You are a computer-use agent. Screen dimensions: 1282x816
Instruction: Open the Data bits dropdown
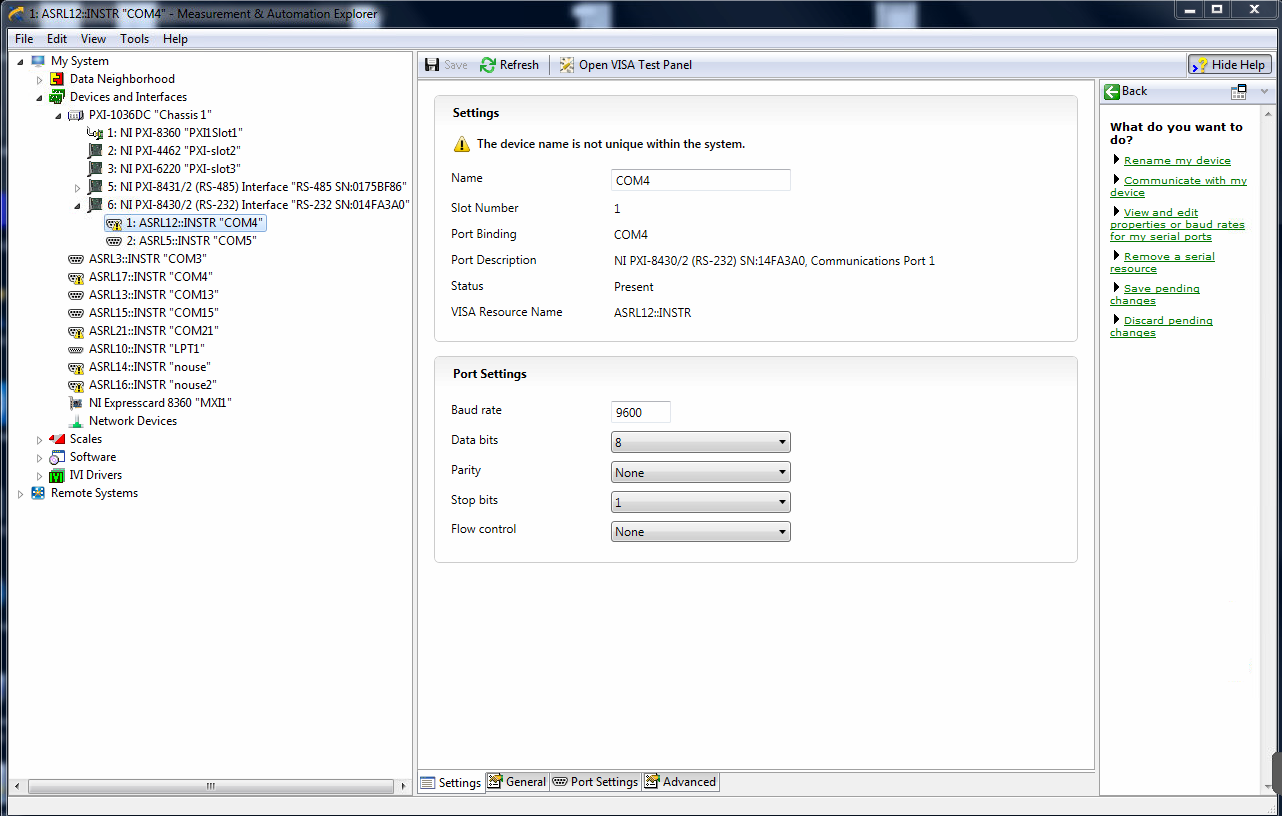(x=700, y=442)
